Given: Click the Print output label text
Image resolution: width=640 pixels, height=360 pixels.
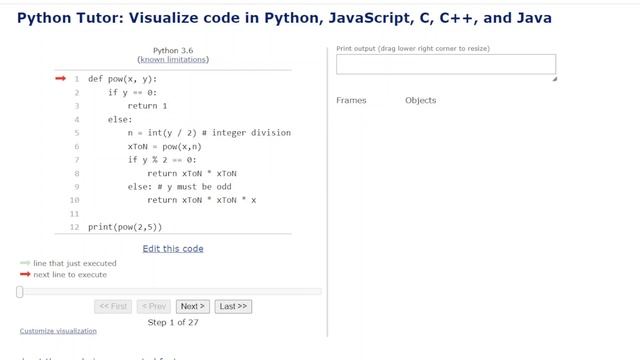Looking at the screenshot, I should click(413, 49).
